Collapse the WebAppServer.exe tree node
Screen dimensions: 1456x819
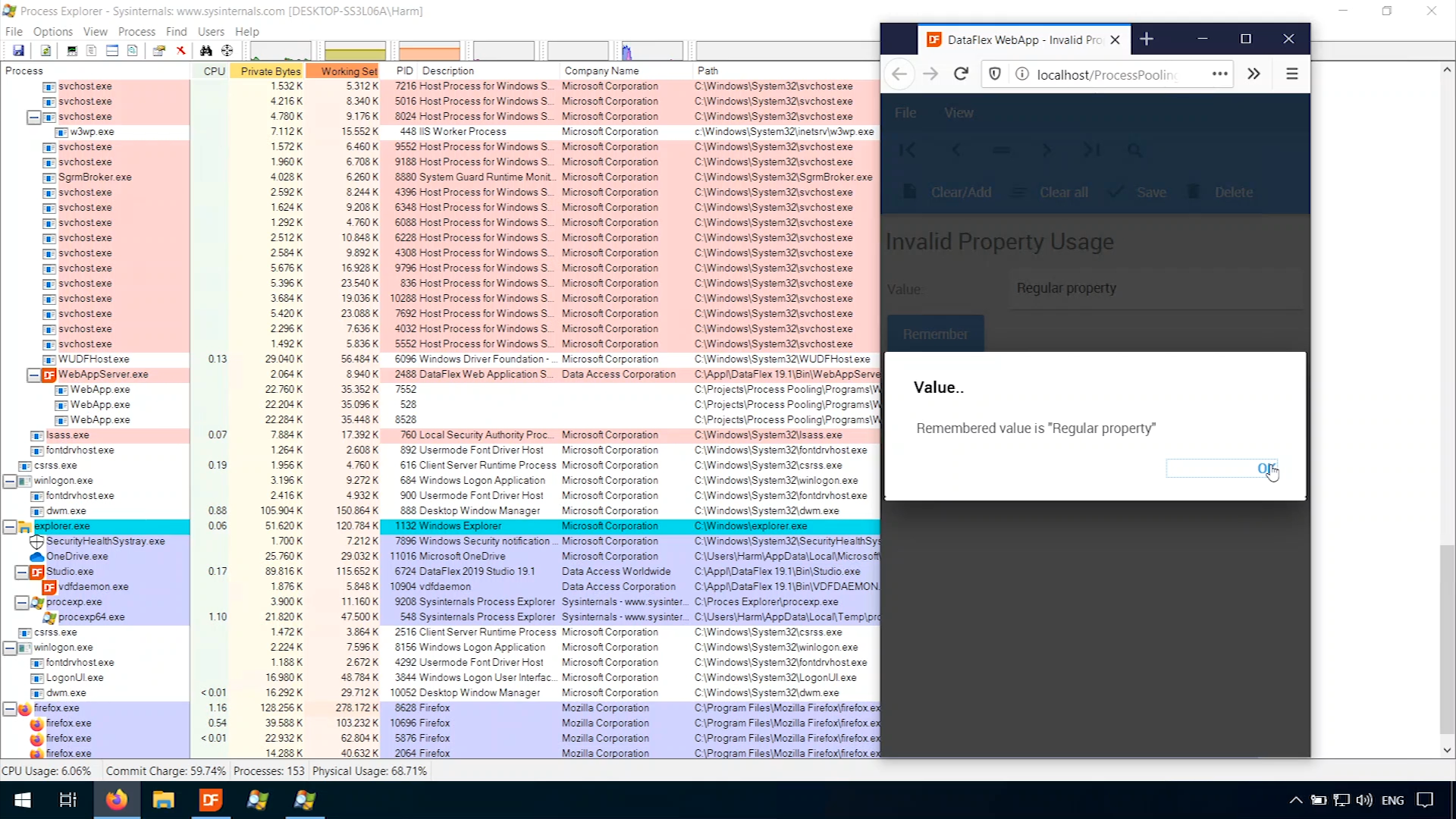pyautogui.click(x=33, y=375)
